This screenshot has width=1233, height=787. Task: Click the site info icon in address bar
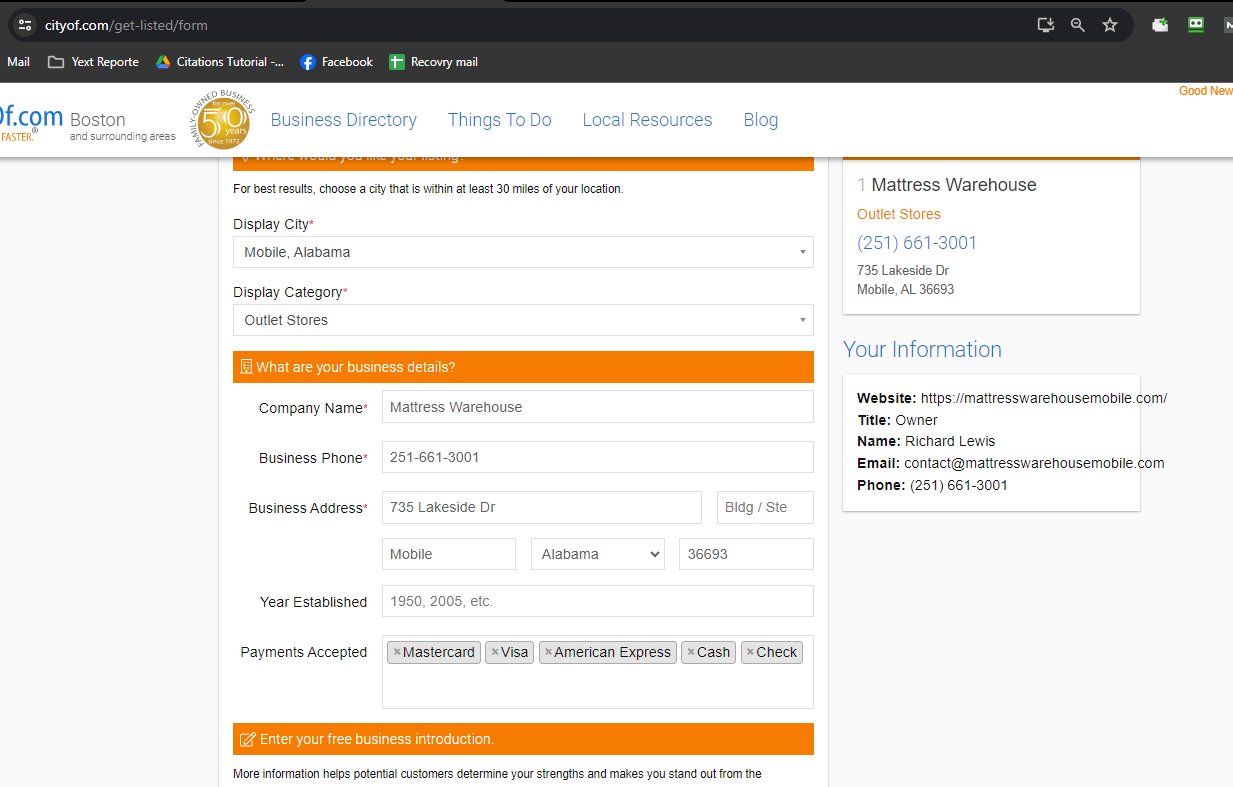click(x=25, y=25)
